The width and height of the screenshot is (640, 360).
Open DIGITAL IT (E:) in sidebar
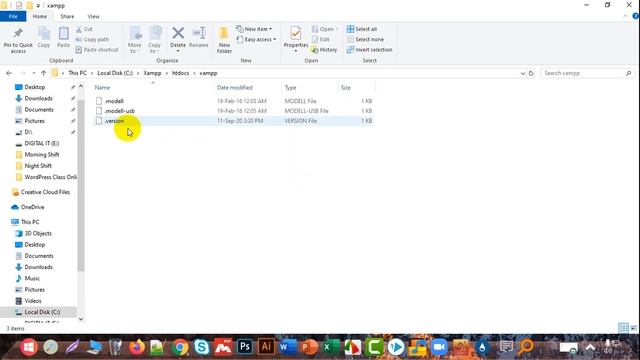coord(42,143)
